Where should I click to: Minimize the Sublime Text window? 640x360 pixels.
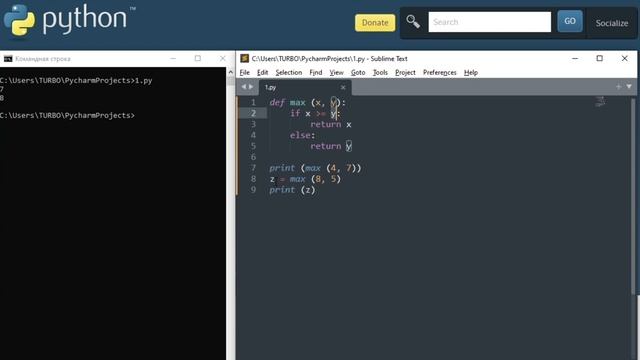click(x=575, y=58)
